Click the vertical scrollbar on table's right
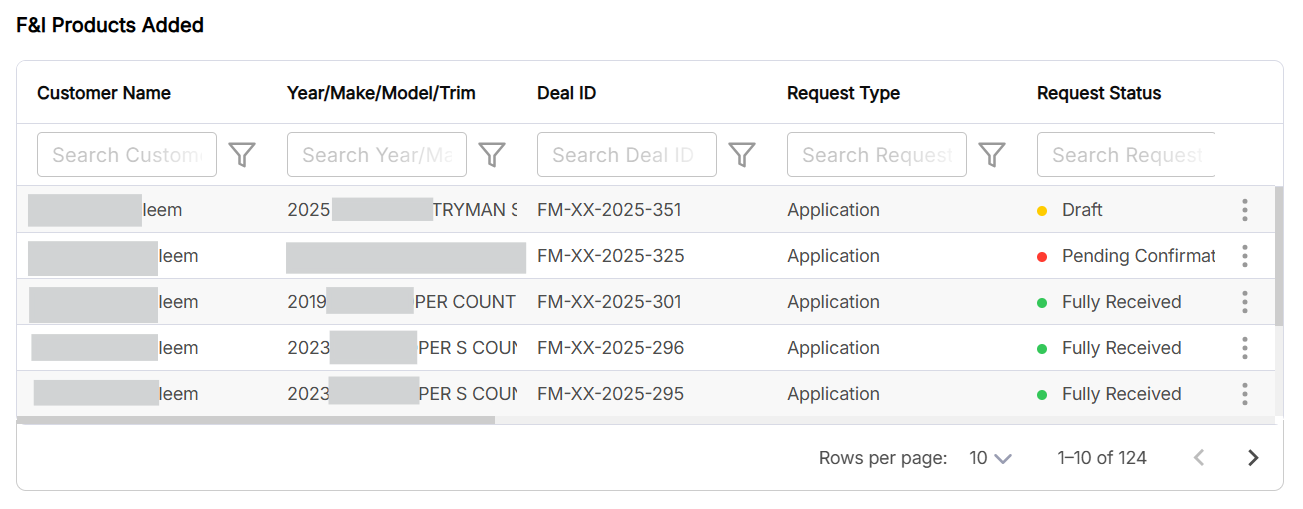 click(x=1279, y=256)
